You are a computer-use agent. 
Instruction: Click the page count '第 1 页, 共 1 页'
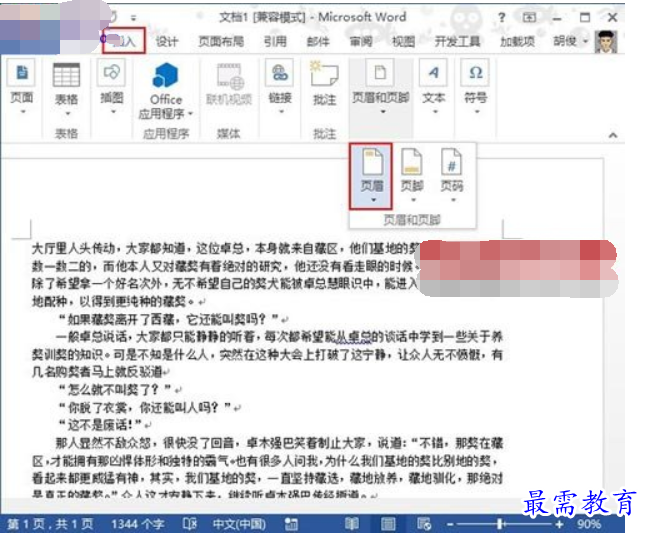tap(50, 524)
